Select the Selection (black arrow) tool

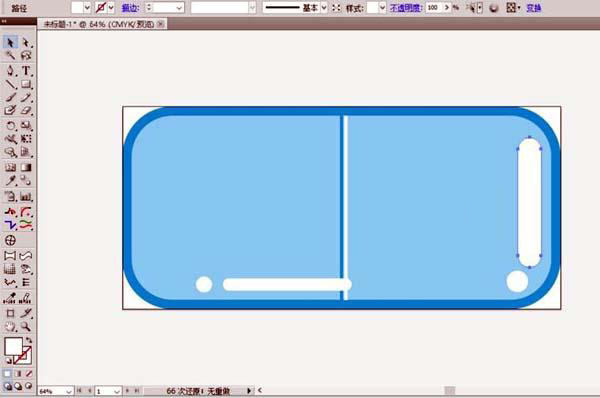point(10,42)
